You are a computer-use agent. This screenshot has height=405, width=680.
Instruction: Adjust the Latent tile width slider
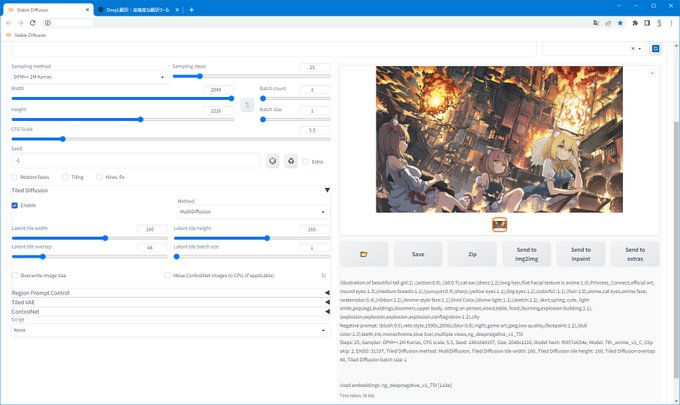point(89,238)
